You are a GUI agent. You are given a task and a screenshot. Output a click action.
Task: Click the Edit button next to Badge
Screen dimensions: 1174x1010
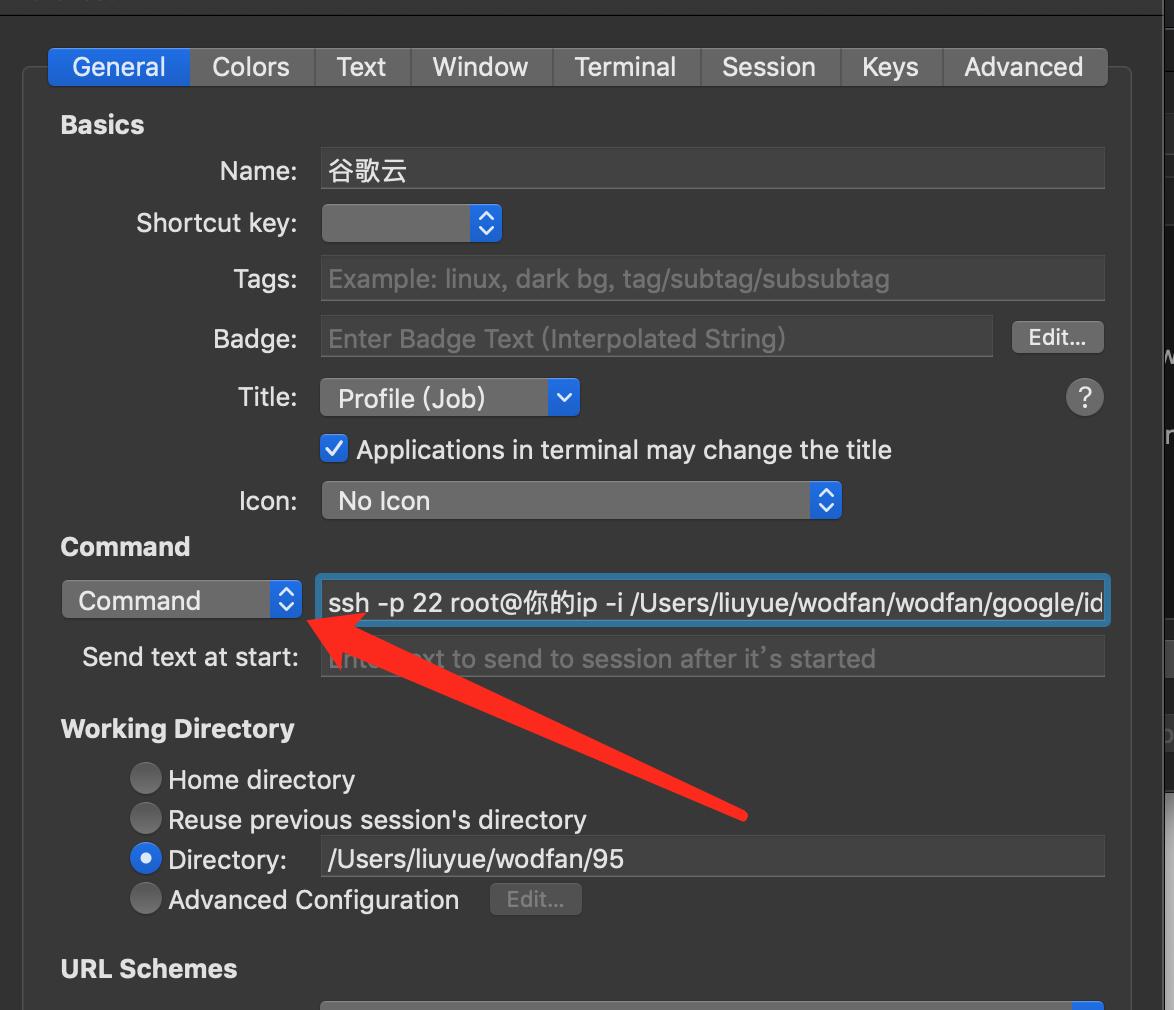coord(1057,338)
